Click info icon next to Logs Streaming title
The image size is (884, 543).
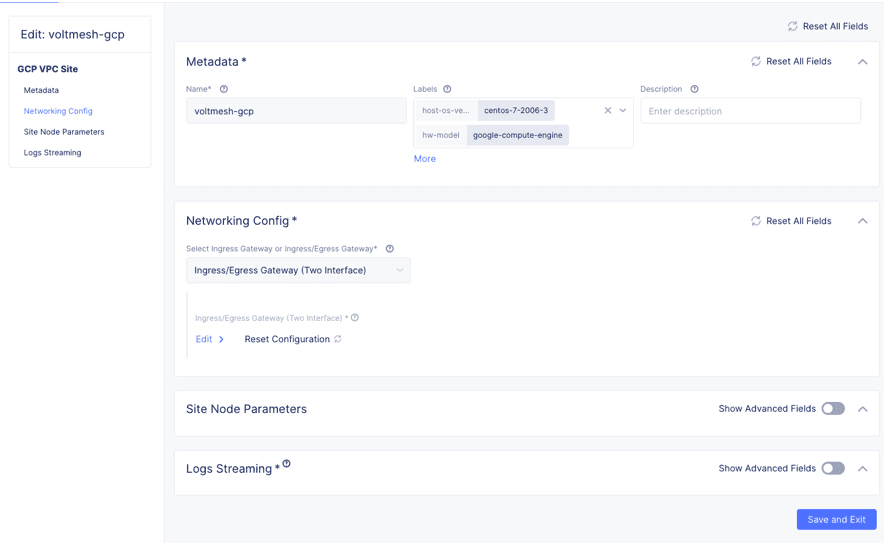tap(286, 464)
